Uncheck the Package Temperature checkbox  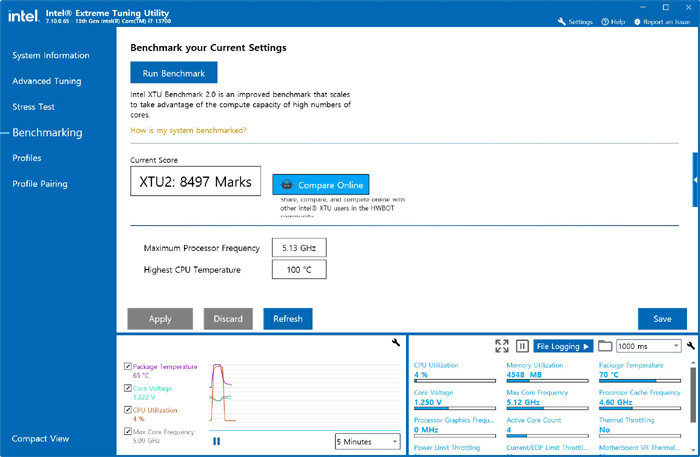[x=128, y=366]
